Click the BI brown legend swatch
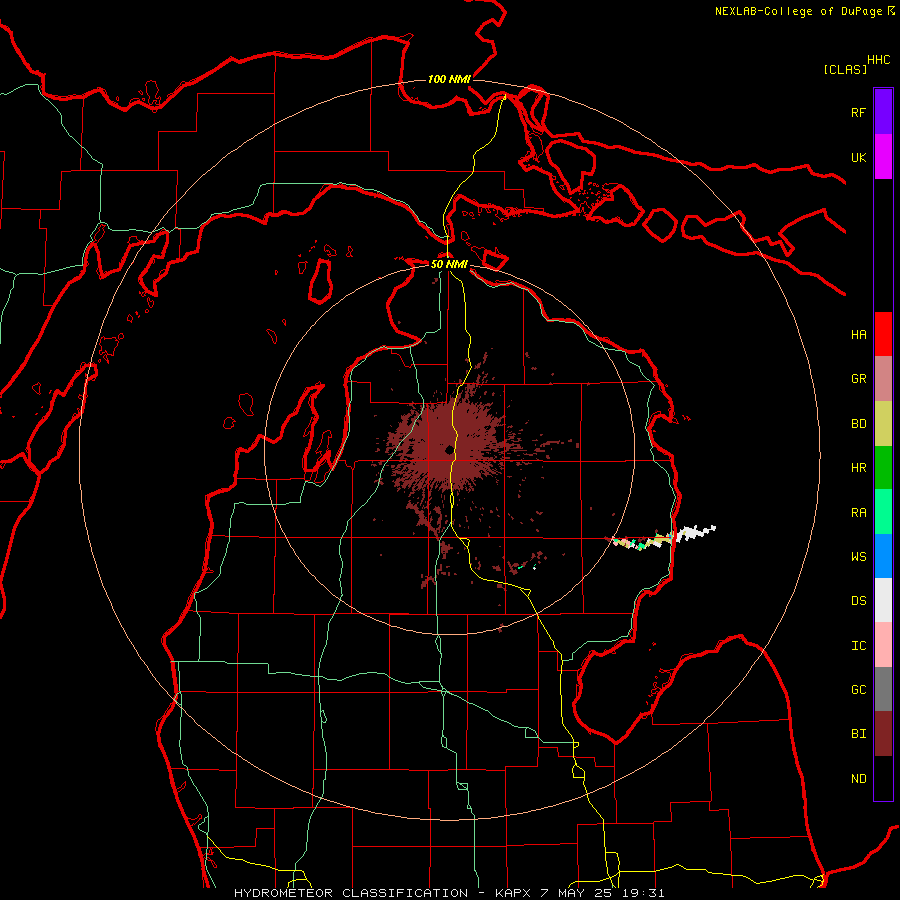900x900 pixels. (883, 734)
